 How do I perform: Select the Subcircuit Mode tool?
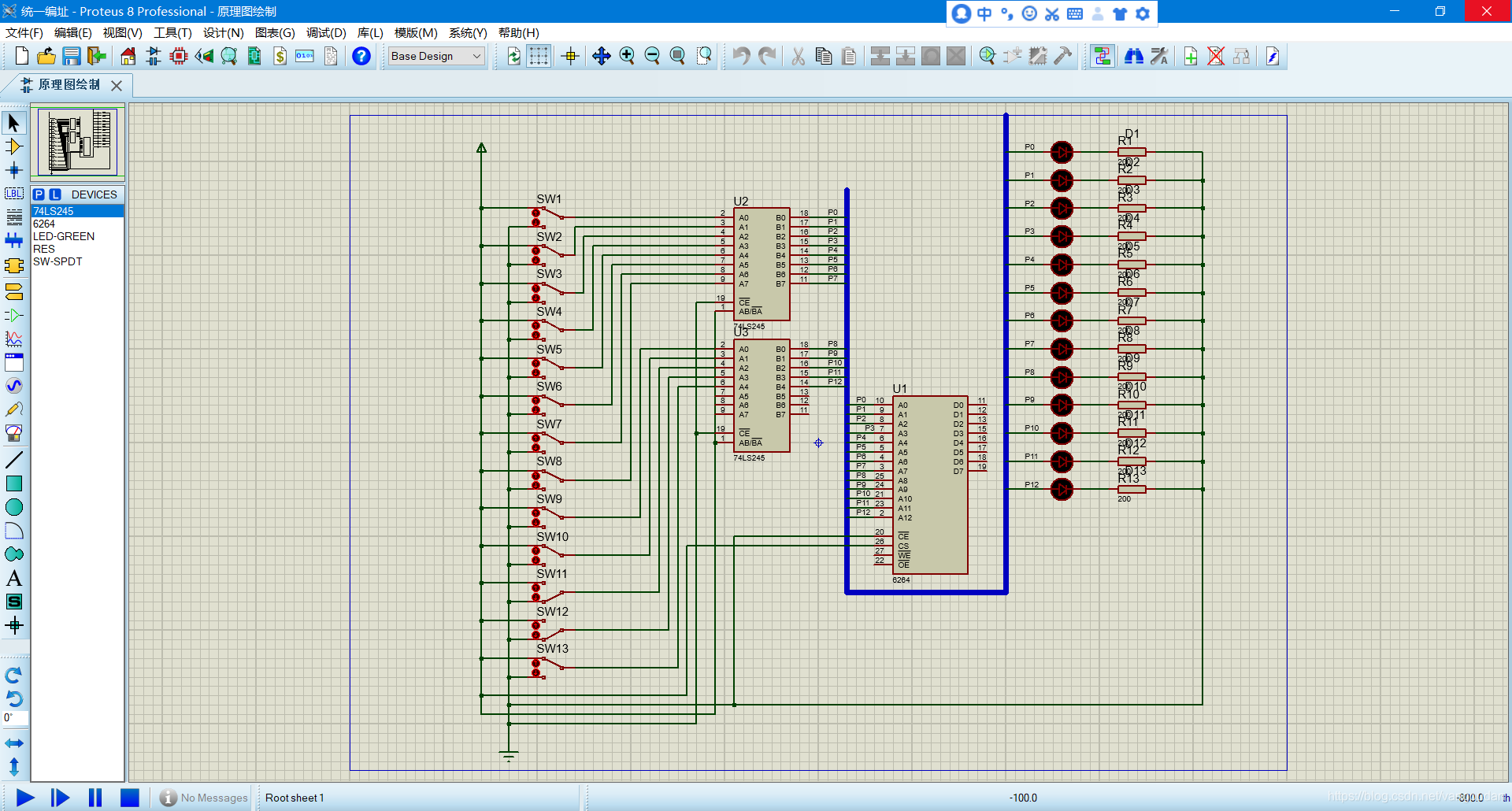tap(14, 266)
